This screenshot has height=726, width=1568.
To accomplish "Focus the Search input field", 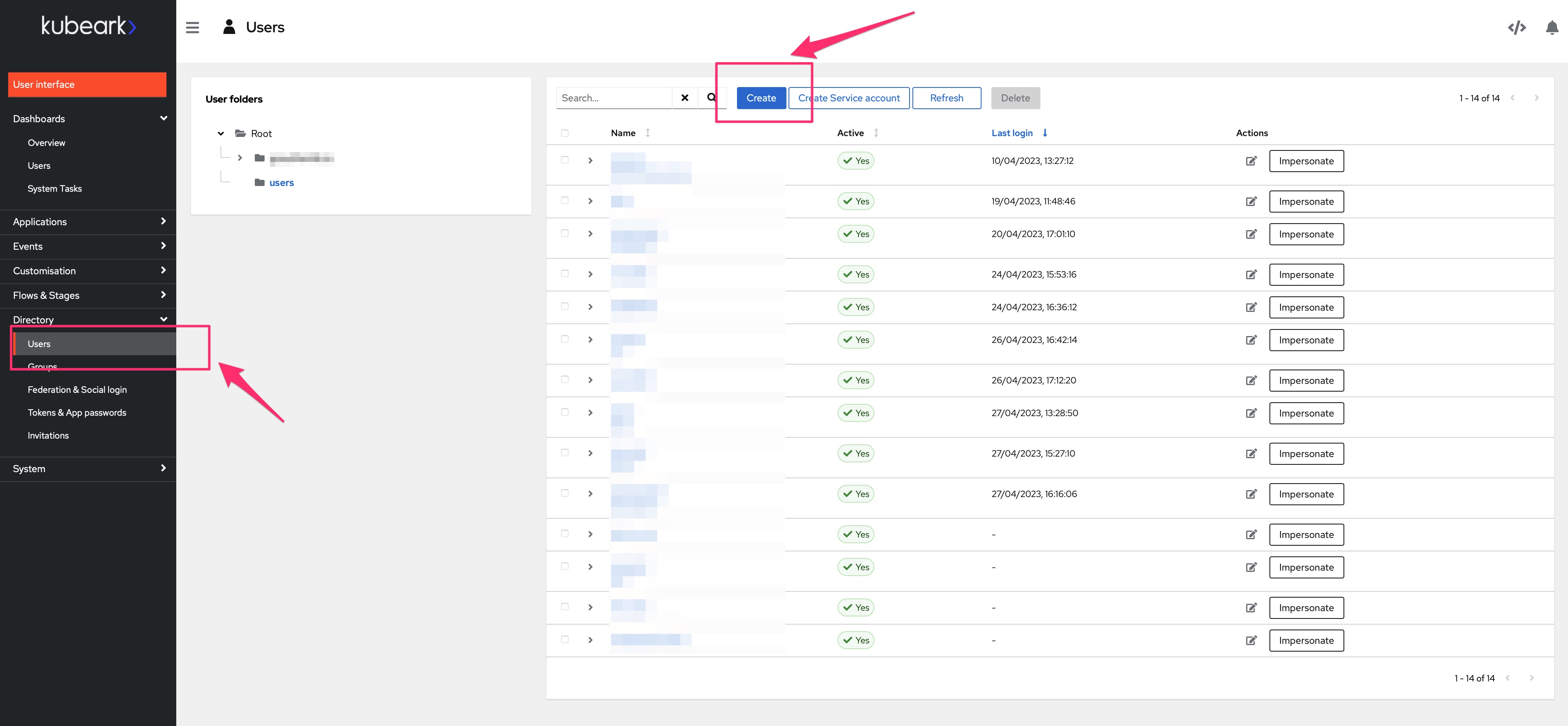I will (x=613, y=98).
